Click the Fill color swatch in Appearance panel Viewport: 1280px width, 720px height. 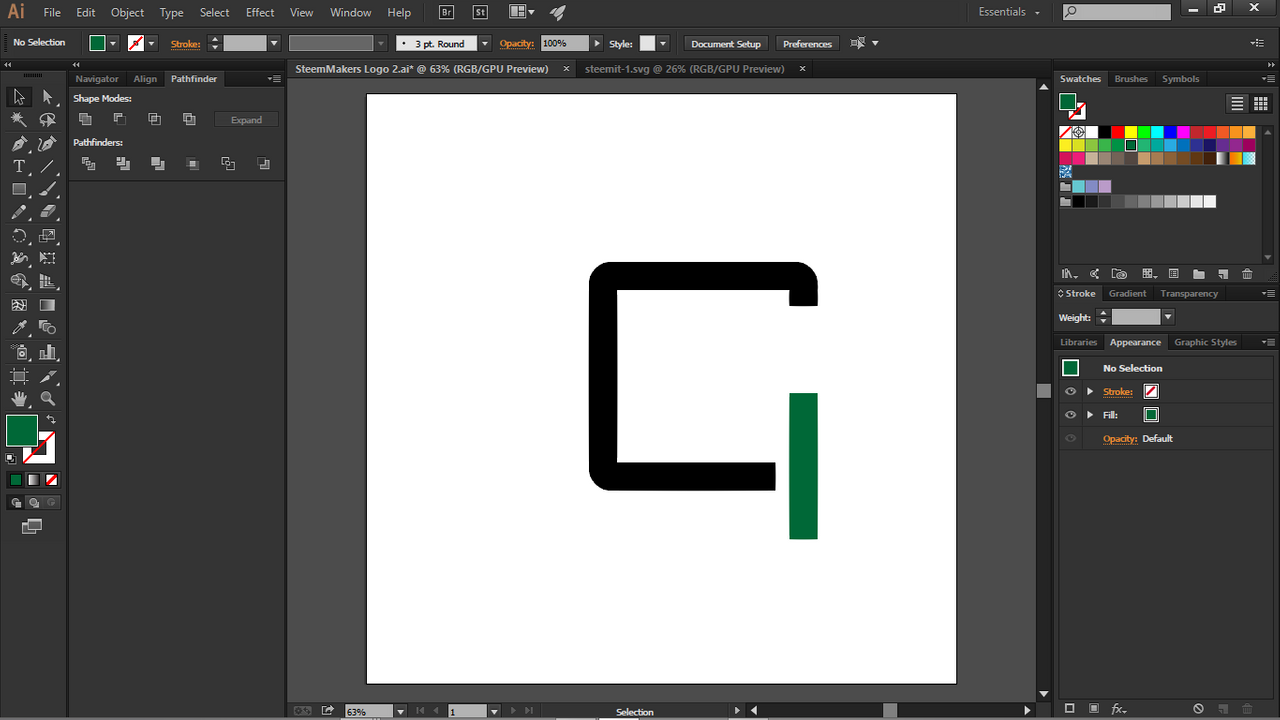click(1151, 415)
